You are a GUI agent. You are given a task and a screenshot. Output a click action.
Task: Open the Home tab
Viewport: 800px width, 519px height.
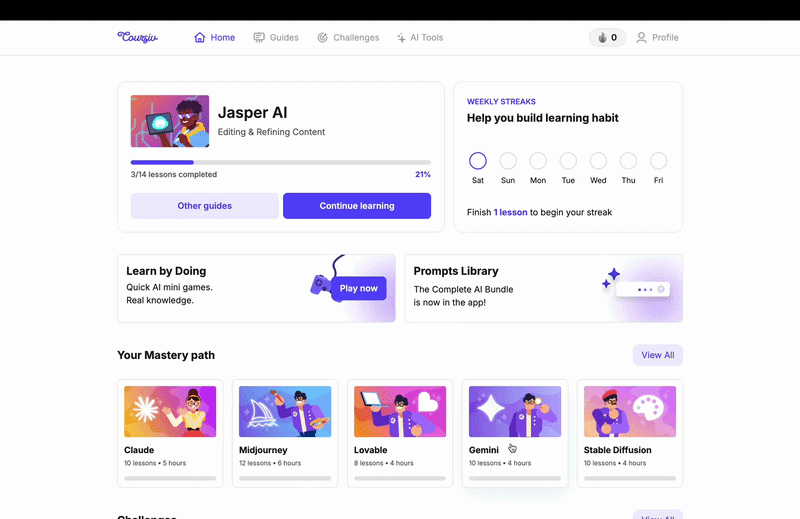point(215,37)
